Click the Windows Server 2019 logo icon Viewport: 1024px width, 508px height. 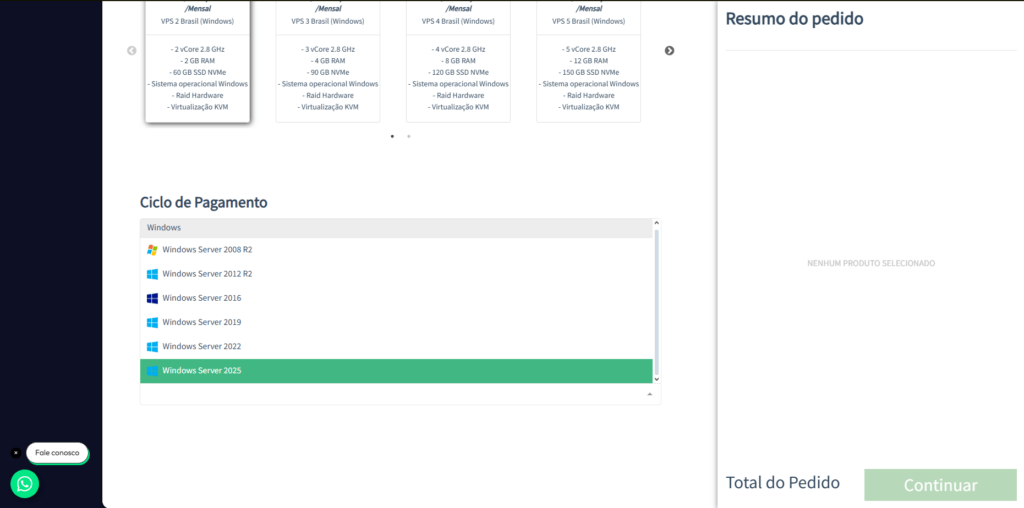click(x=152, y=322)
